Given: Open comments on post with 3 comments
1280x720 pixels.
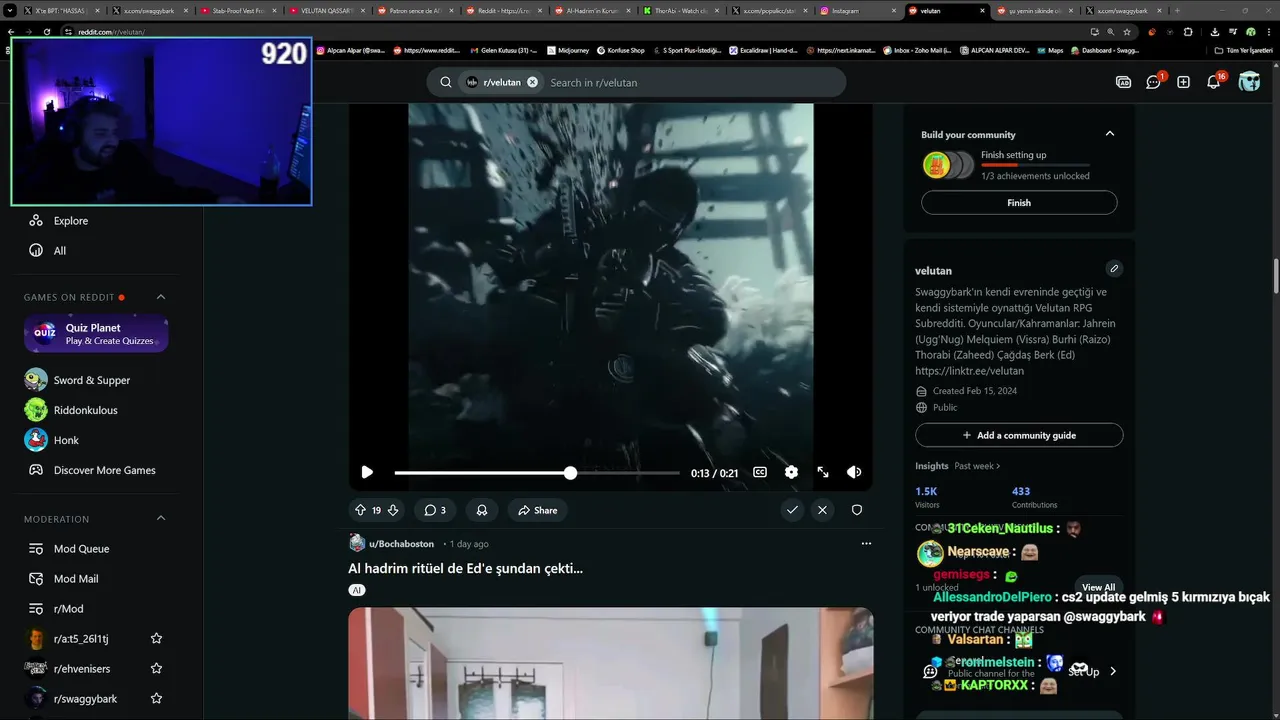Looking at the screenshot, I should point(435,510).
